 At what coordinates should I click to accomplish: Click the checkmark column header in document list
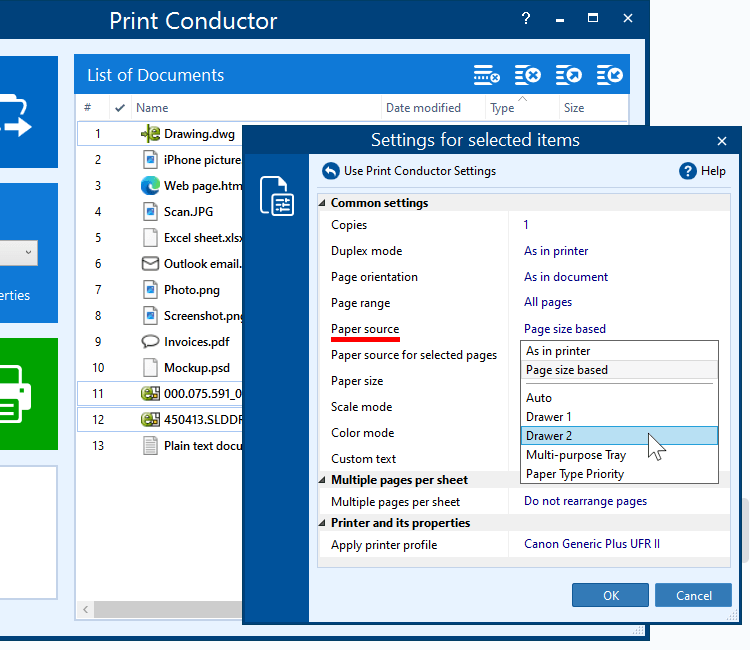(x=120, y=108)
